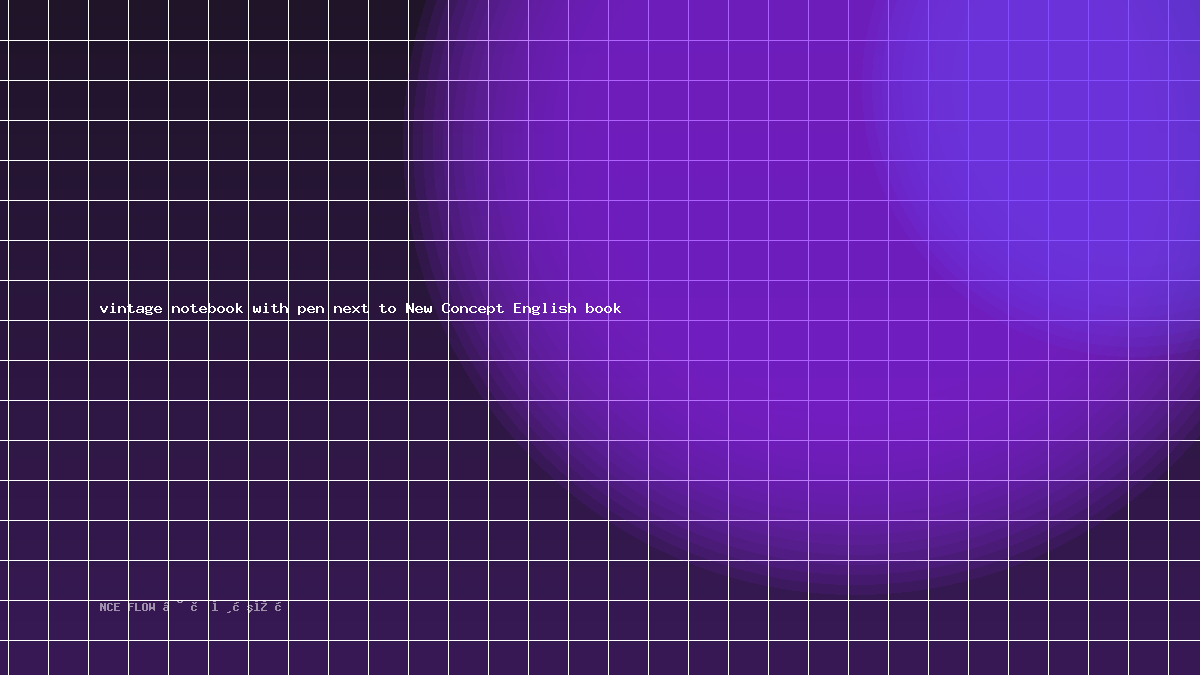Click the word "notebook" in the caption
The width and height of the screenshot is (1200, 675).
click(x=207, y=308)
